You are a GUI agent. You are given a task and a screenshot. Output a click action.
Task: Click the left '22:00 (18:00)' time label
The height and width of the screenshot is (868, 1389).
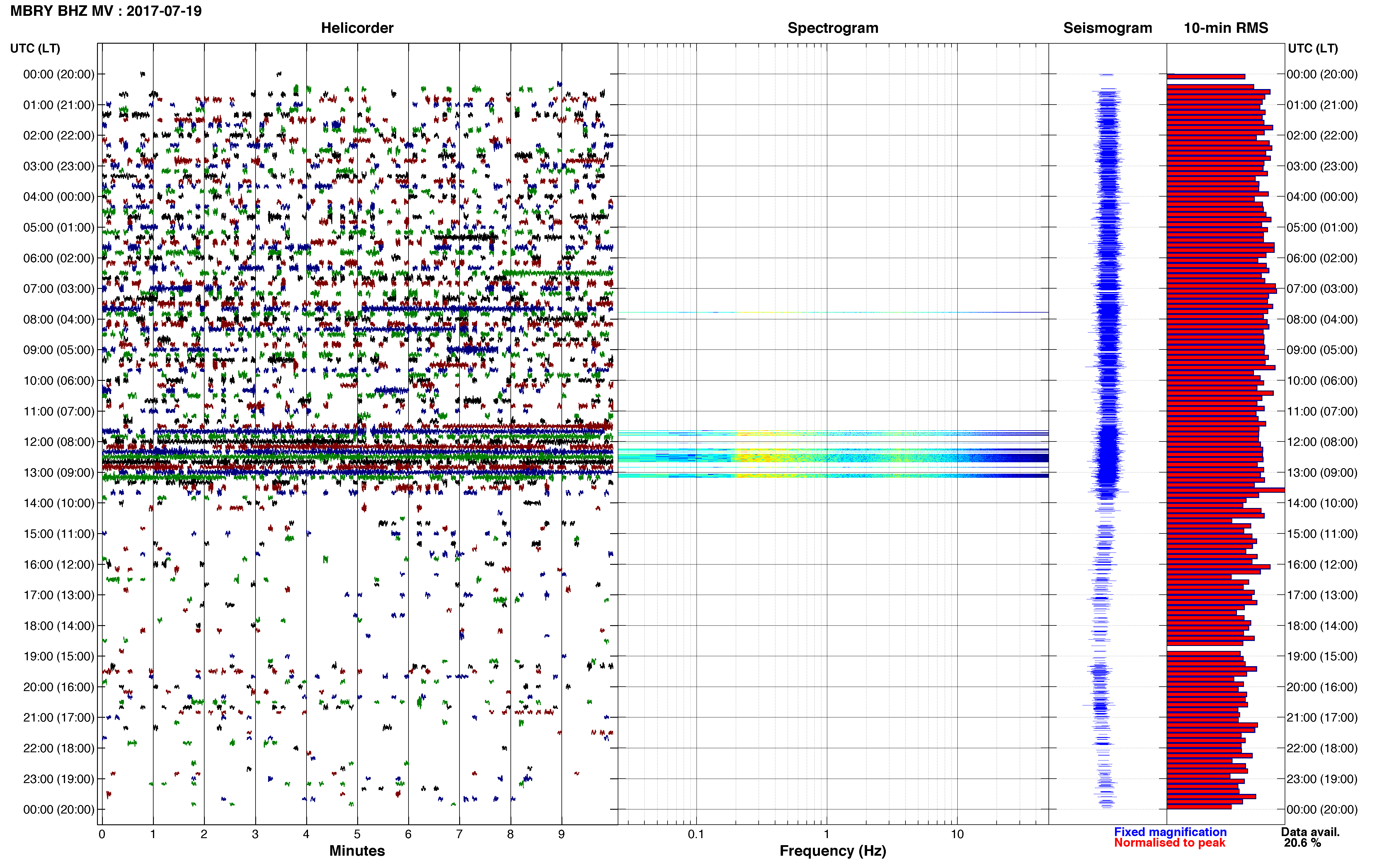click(59, 748)
